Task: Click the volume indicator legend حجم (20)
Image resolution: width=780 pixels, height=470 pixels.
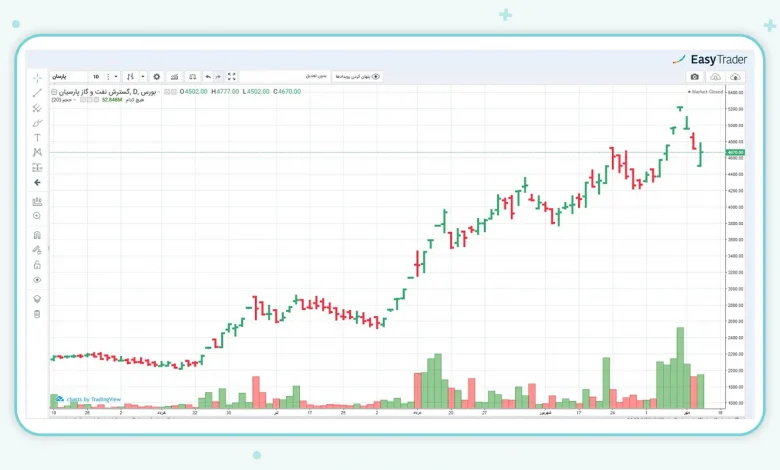Action: pos(62,100)
